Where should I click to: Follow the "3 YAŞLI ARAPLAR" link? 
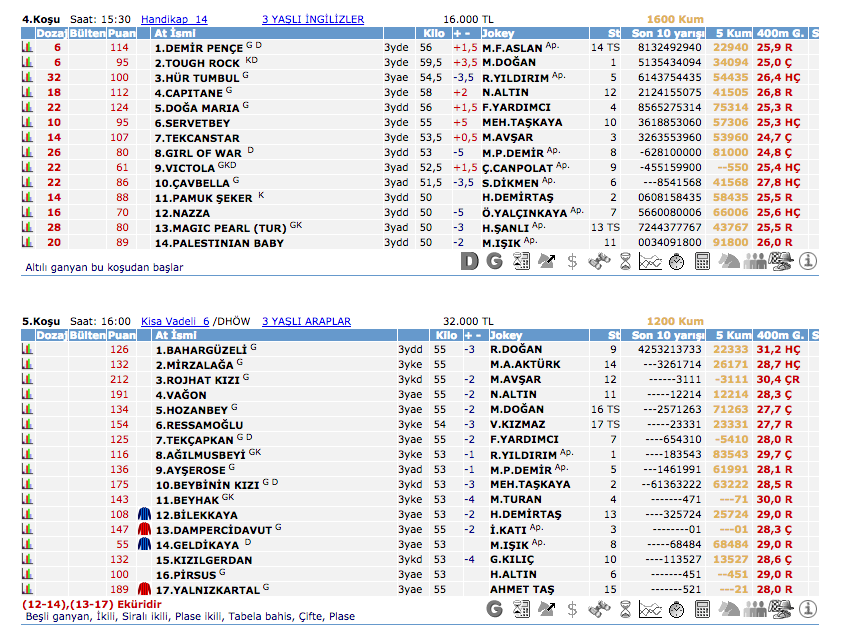click(306, 321)
